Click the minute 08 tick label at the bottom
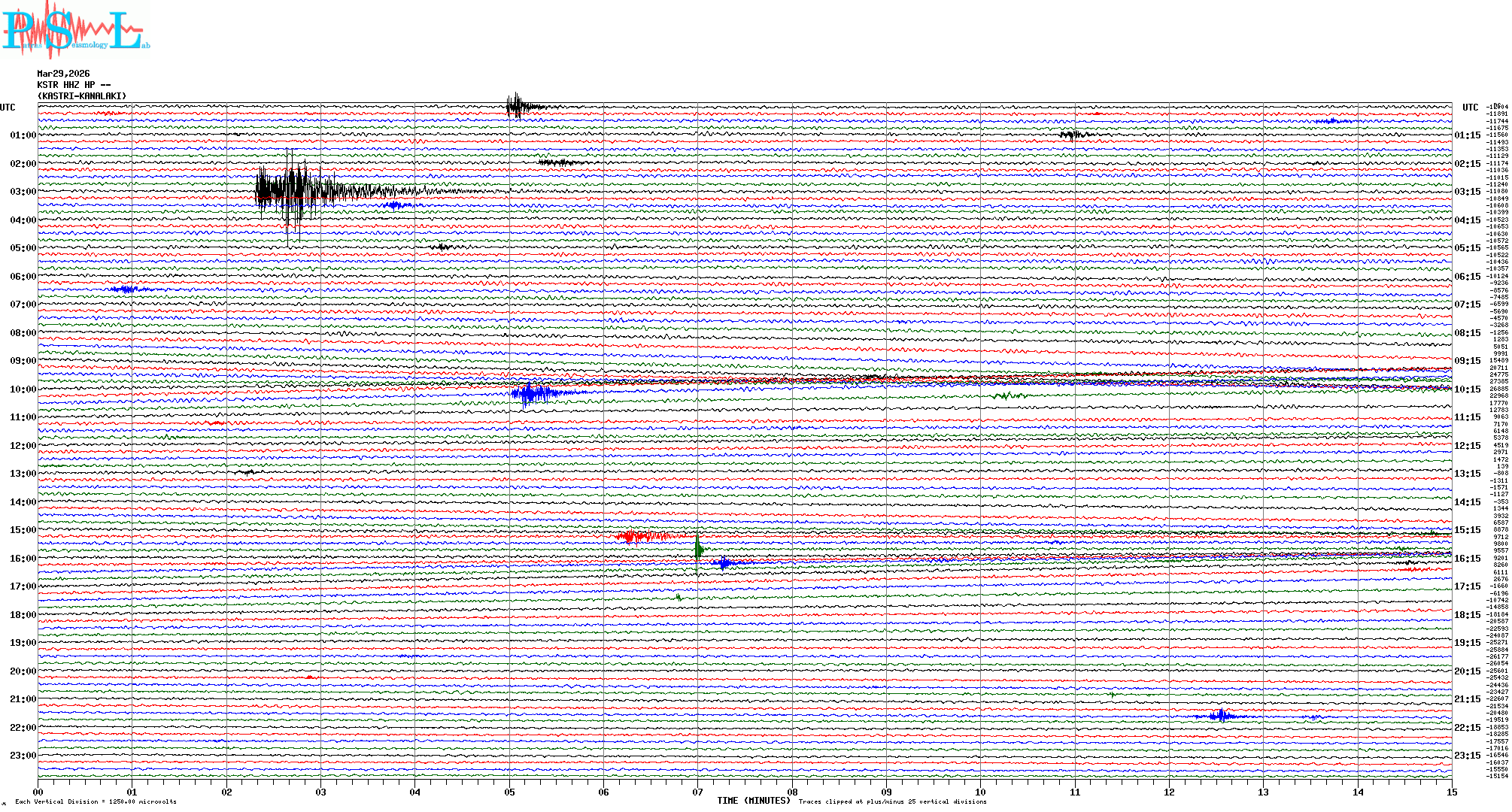 (792, 792)
